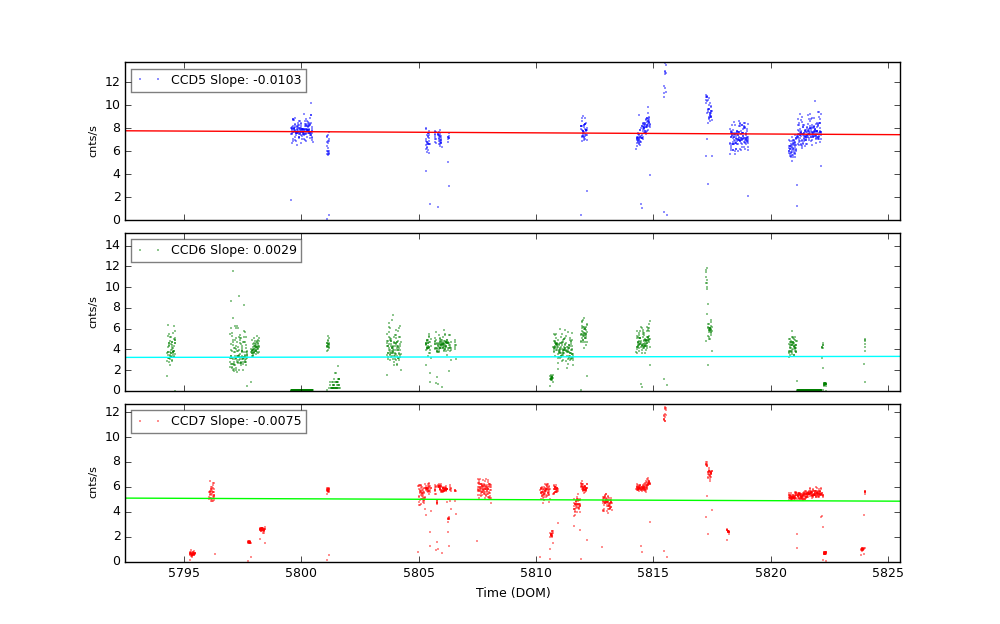Click the cnts/s label of the bottom panel
1000x624 pixels.
(93, 483)
